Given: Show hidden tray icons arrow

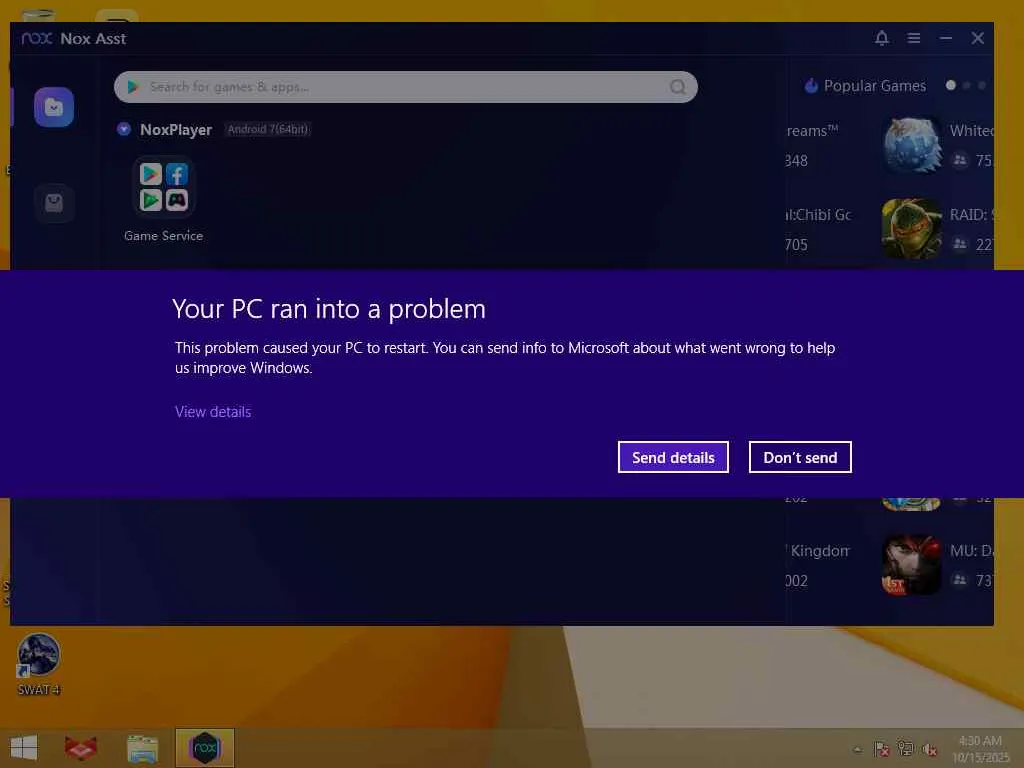Looking at the screenshot, I should 857,749.
